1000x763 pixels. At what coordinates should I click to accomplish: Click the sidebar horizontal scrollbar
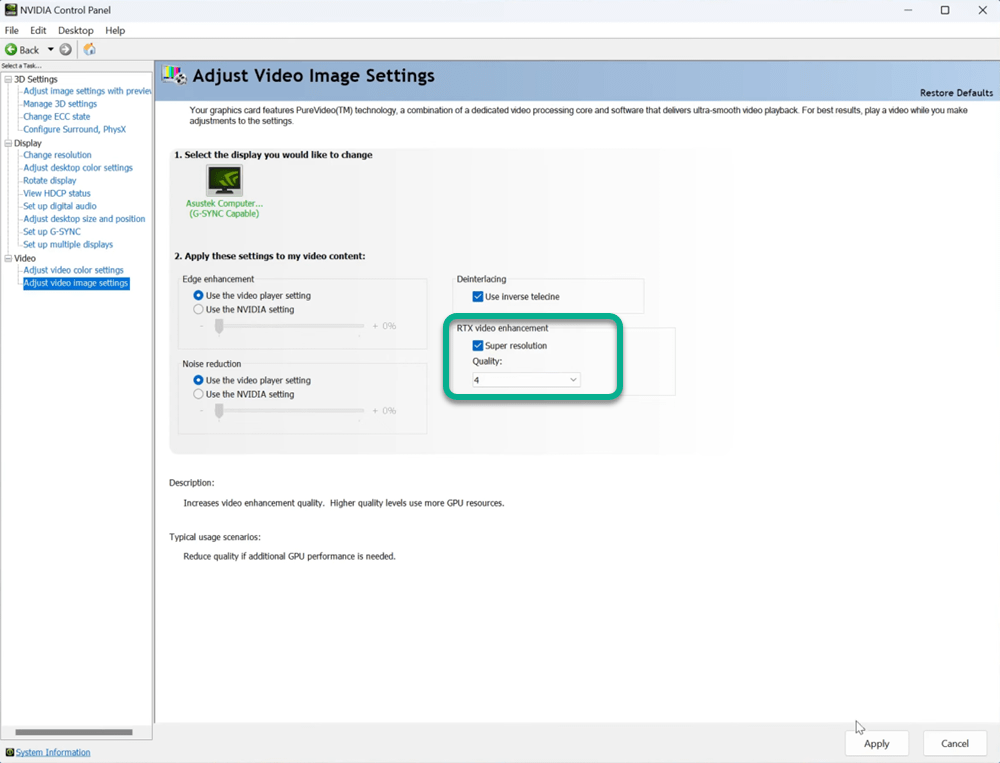[x=74, y=732]
